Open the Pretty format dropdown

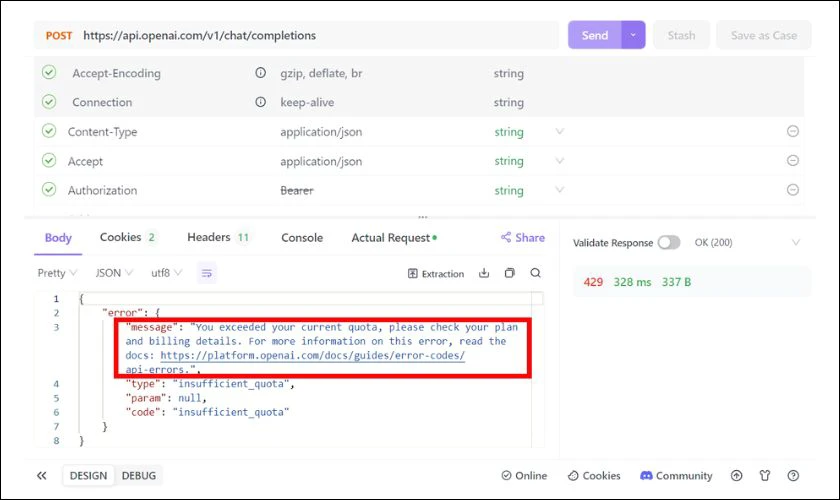[x=57, y=273]
